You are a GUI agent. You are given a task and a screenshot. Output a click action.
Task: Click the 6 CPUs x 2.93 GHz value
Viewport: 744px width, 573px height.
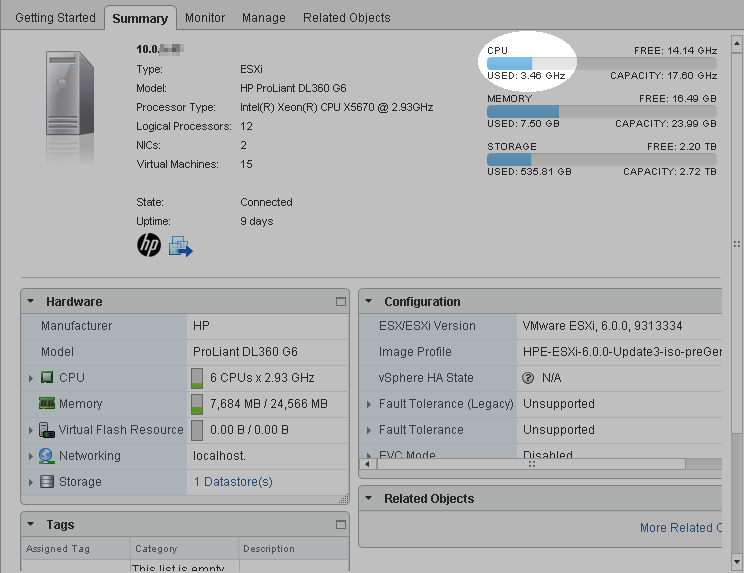tap(262, 378)
